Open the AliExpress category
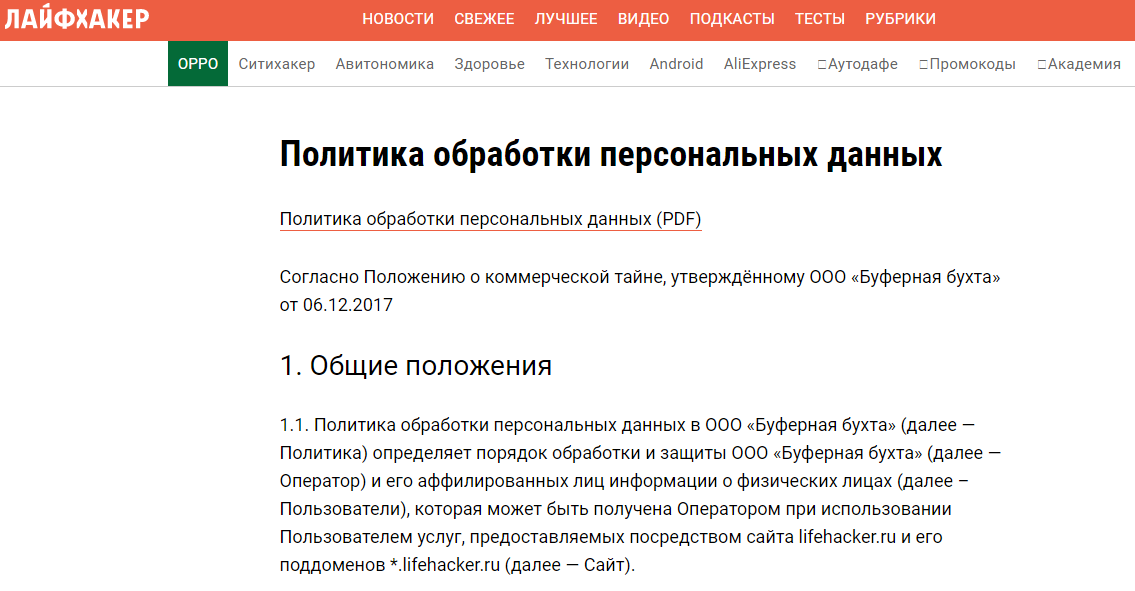Screen dimensions: 1135x591 coord(760,62)
